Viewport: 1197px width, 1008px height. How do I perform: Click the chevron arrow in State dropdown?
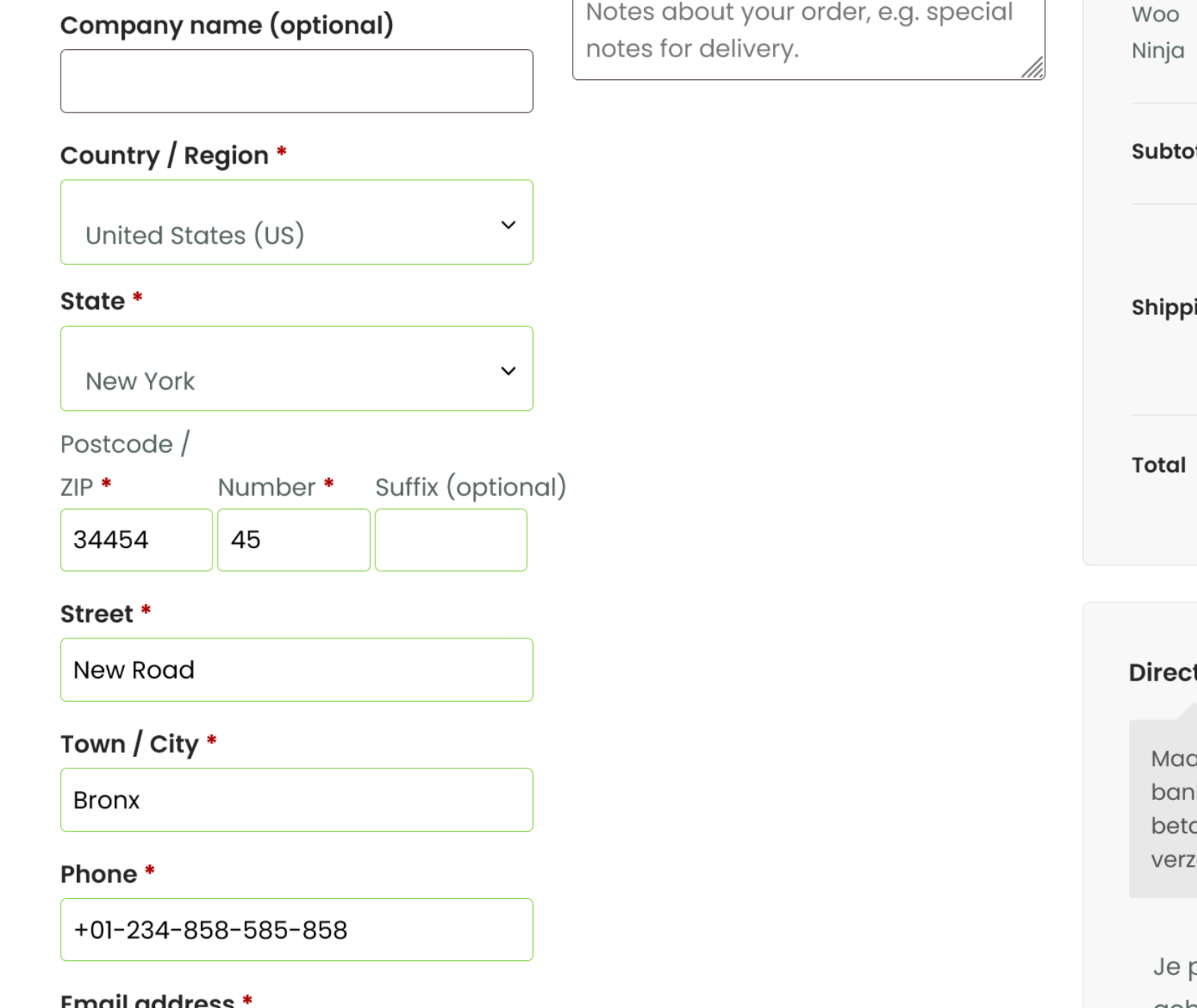point(508,371)
